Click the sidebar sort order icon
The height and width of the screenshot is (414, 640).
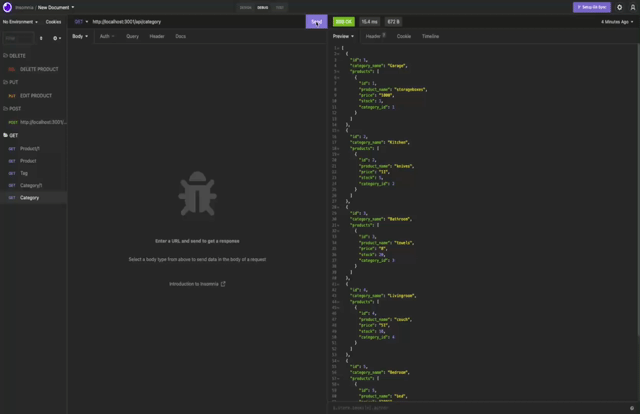(x=41, y=38)
